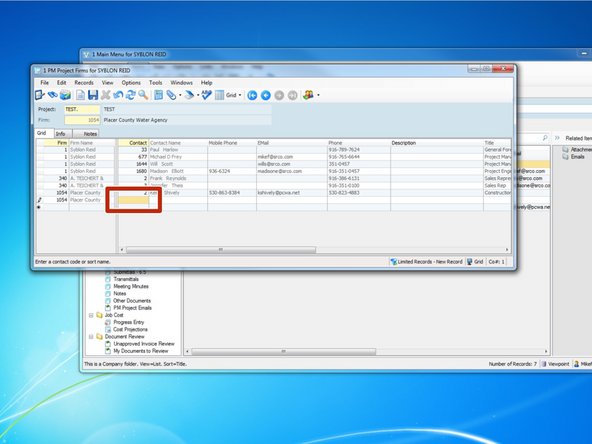Open the View menu
This screenshot has height=444, width=592.
[107, 83]
